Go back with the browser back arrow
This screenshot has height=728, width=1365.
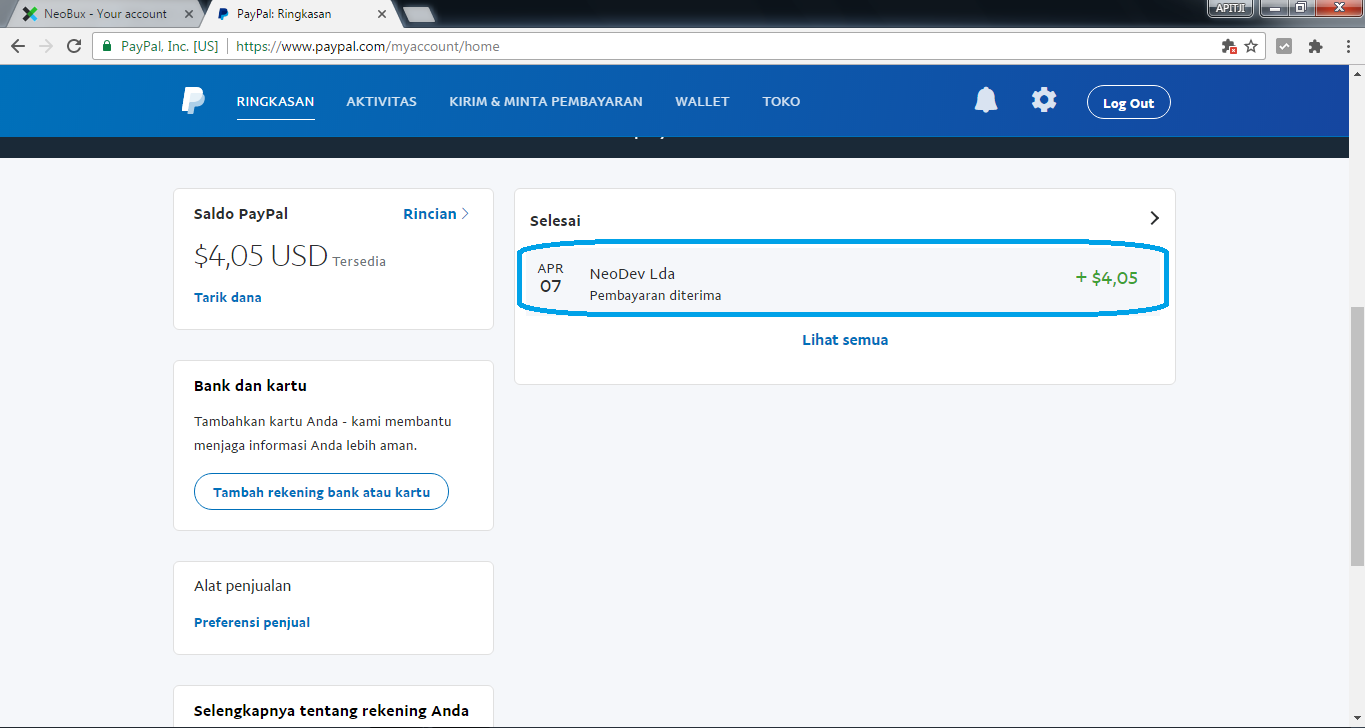click(18, 46)
